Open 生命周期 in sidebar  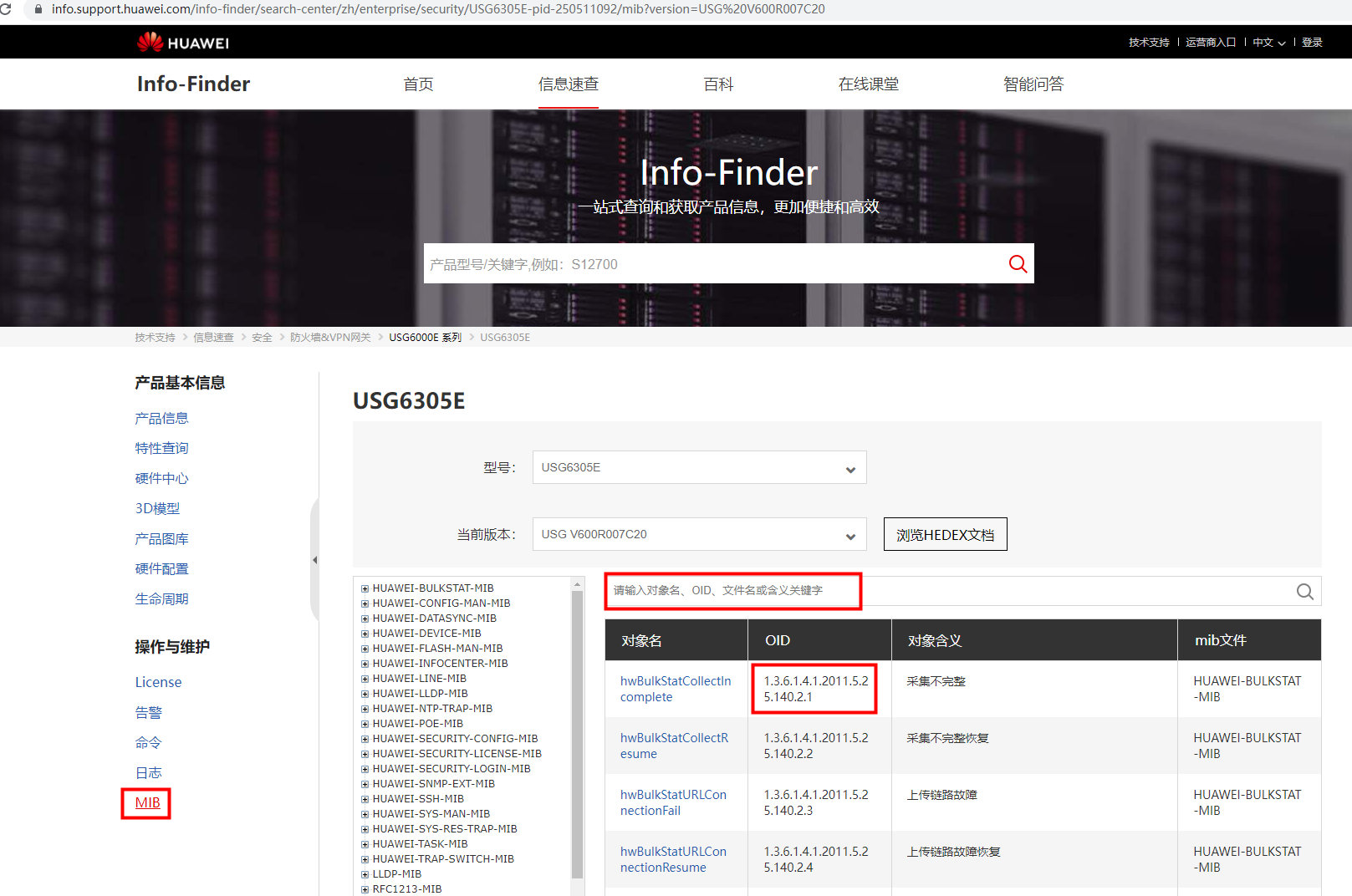[161, 598]
